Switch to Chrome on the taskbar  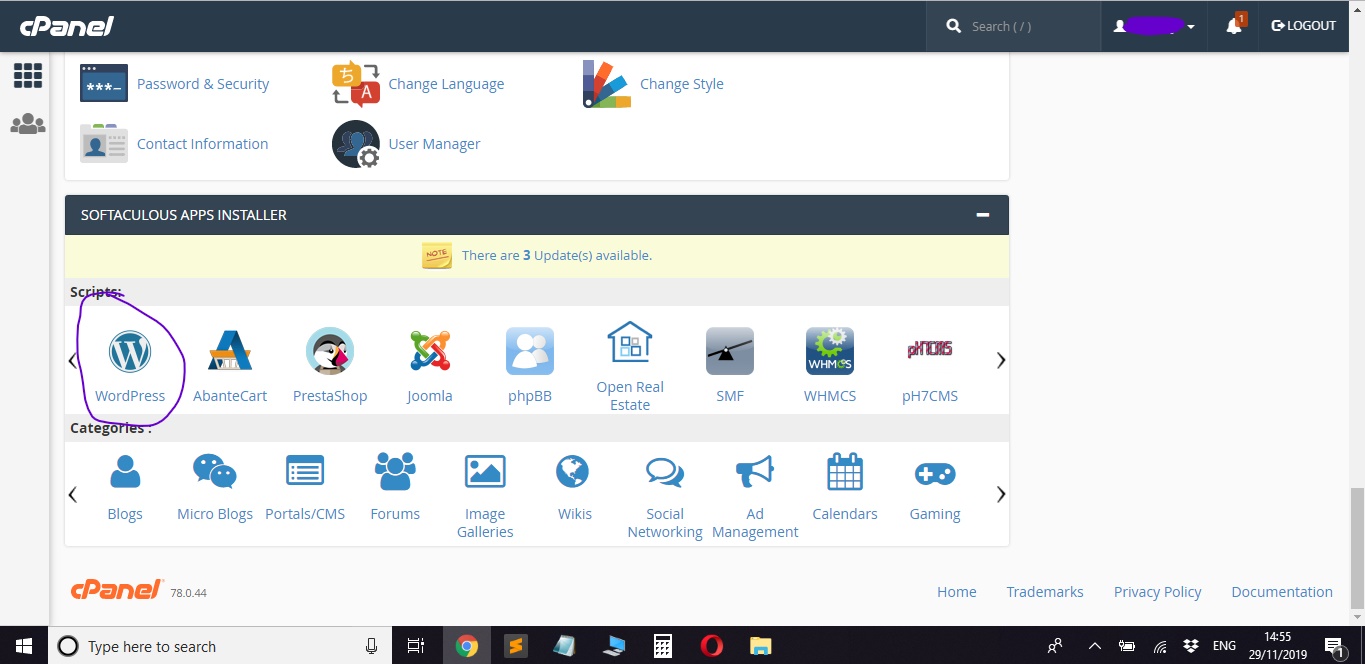(x=467, y=646)
